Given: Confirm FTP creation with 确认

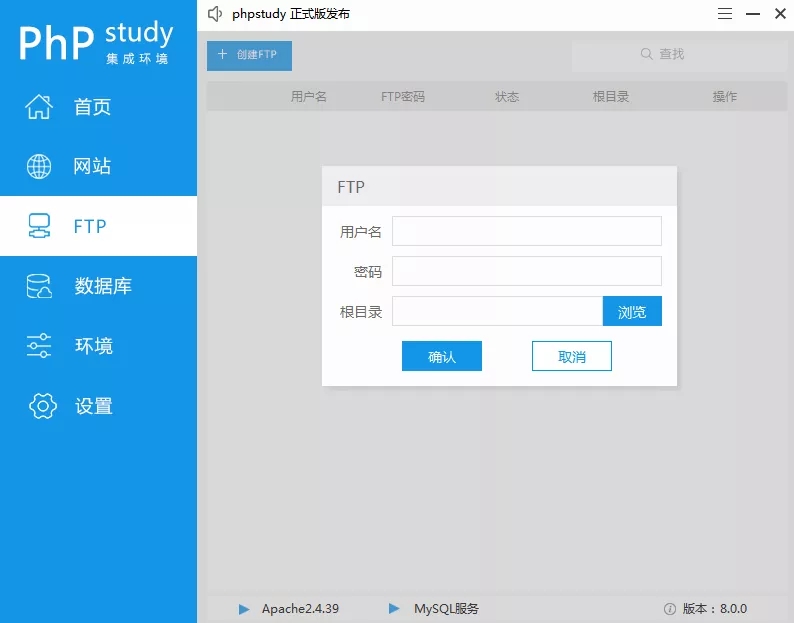Looking at the screenshot, I should (x=442, y=356).
